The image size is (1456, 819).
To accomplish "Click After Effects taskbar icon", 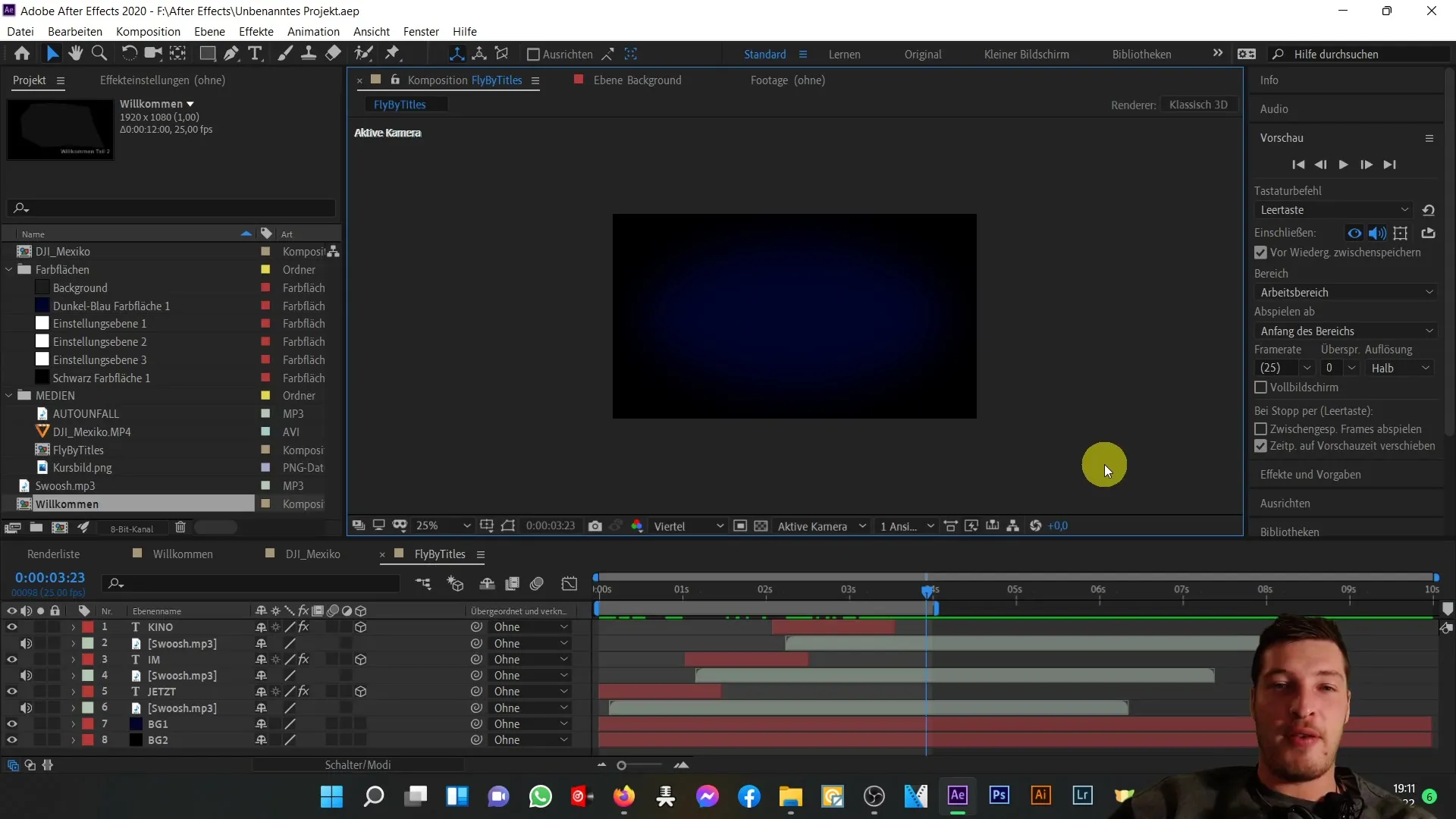I will click(x=958, y=796).
